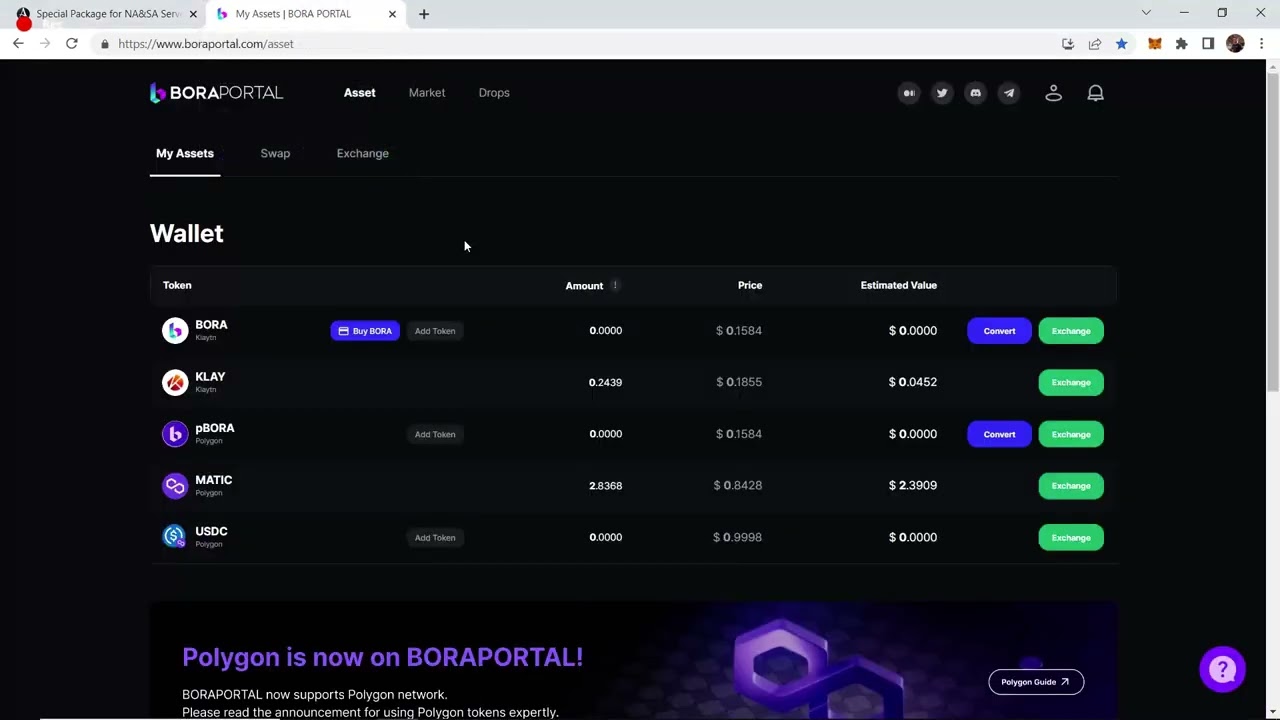This screenshot has width=1280, height=720.
Task: Open the Chrome three-dot menu
Action: 1262,43
